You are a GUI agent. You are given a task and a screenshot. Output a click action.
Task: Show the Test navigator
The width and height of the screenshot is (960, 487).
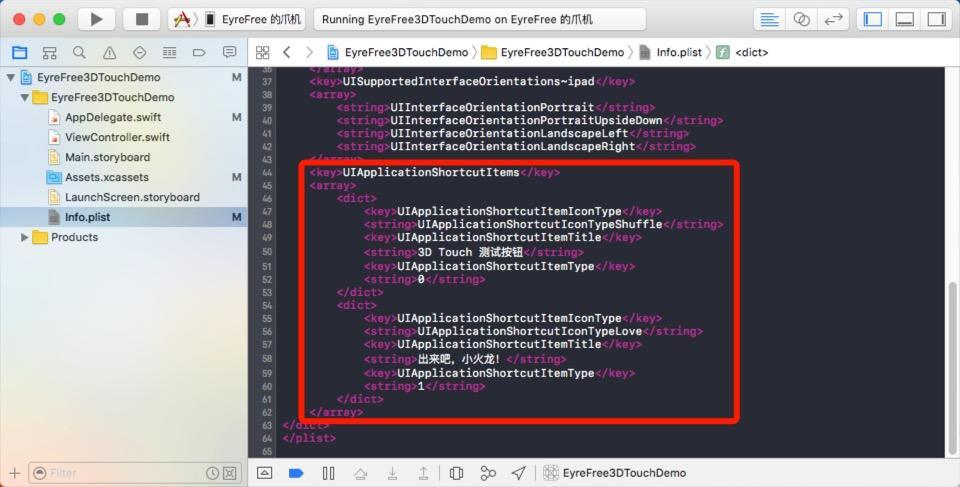tap(140, 53)
